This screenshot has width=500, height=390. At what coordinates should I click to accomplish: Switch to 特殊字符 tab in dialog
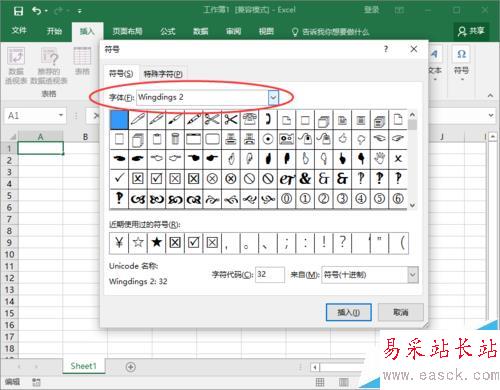click(163, 74)
